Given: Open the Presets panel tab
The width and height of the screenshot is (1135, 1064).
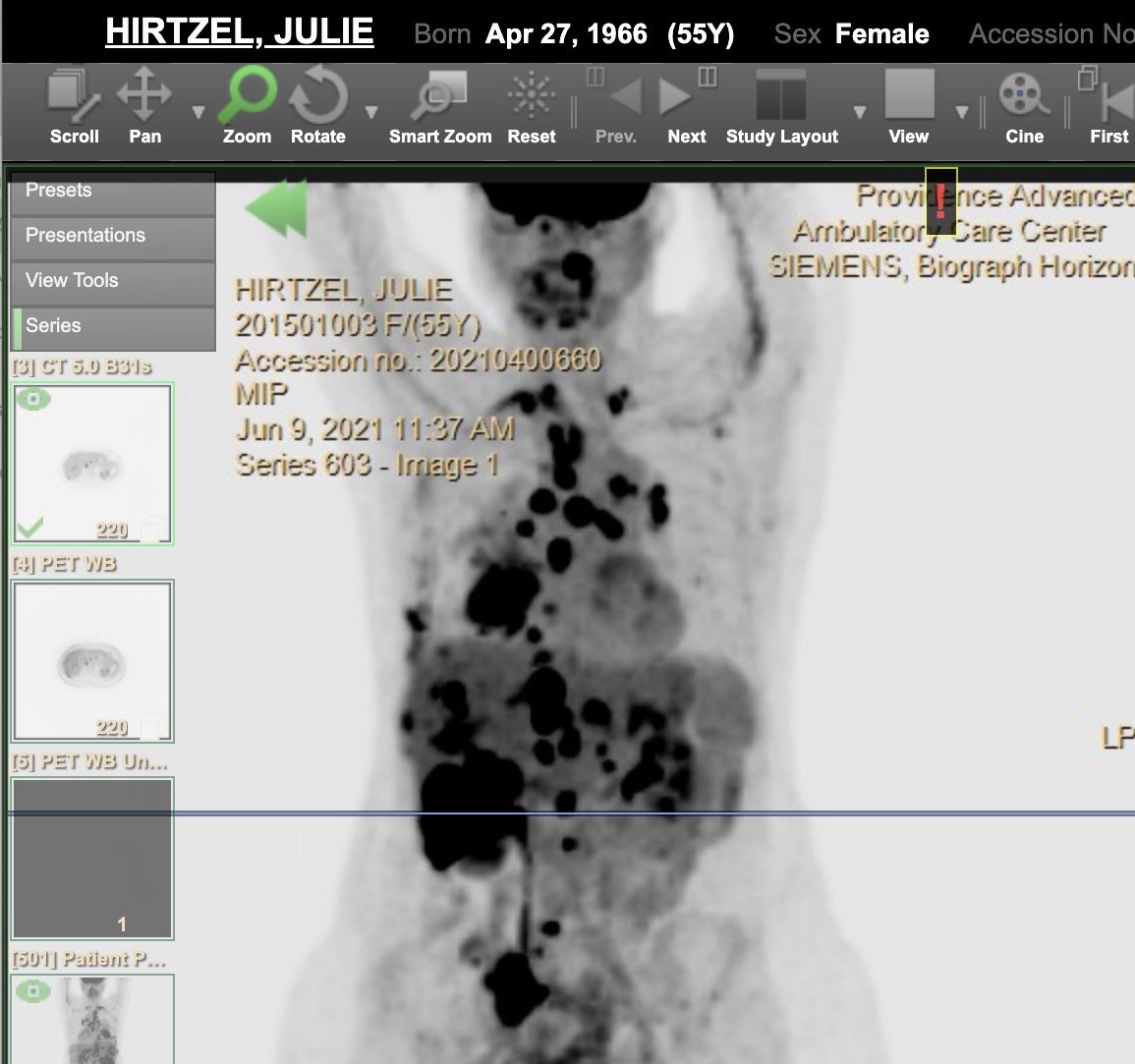Looking at the screenshot, I should click(x=112, y=192).
